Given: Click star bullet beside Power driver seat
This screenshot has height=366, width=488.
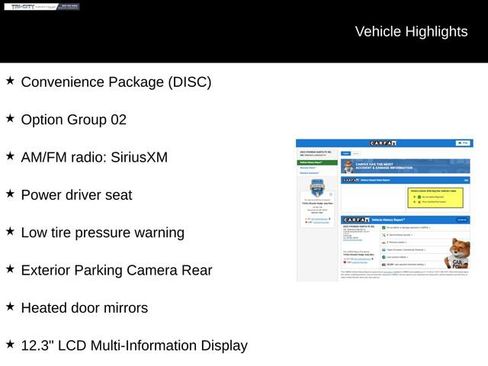Looking at the screenshot, I should point(10,193).
